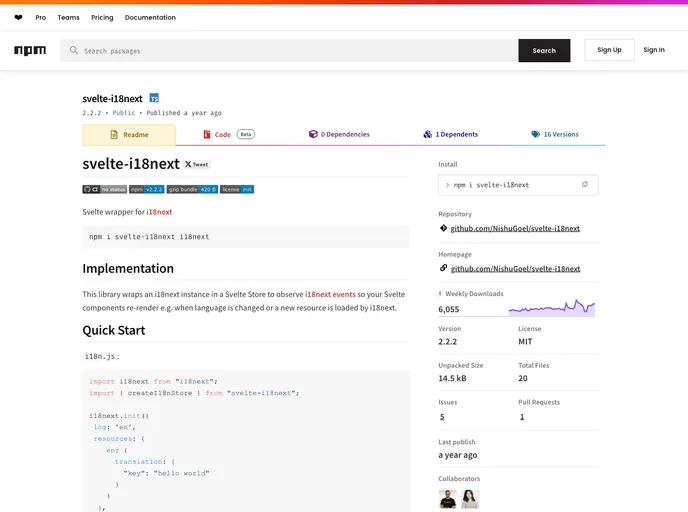The image size is (688, 512).
Task: Click the license mit badge
Action: click(x=237, y=189)
